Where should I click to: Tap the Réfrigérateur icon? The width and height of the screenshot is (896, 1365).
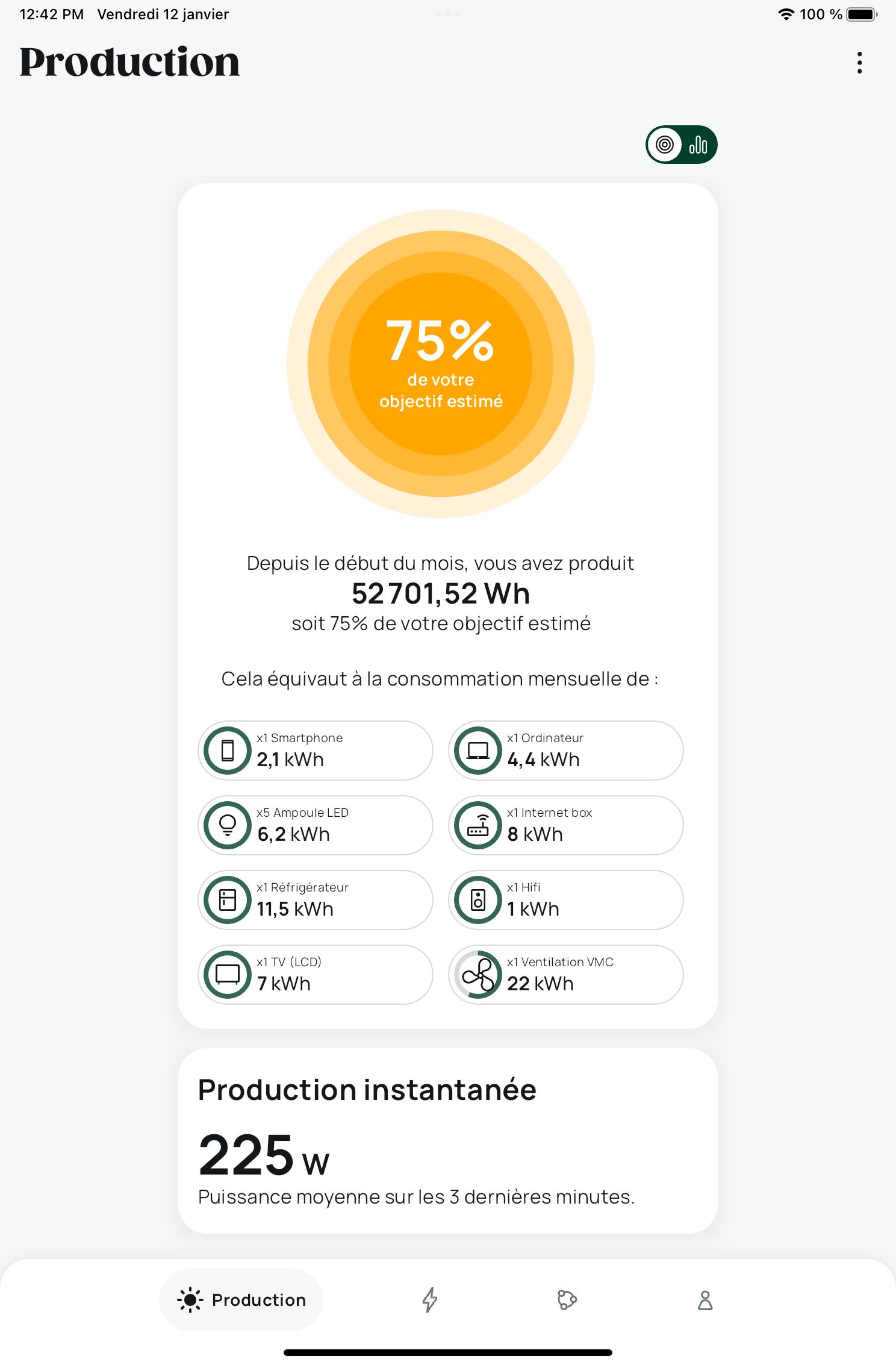click(228, 900)
